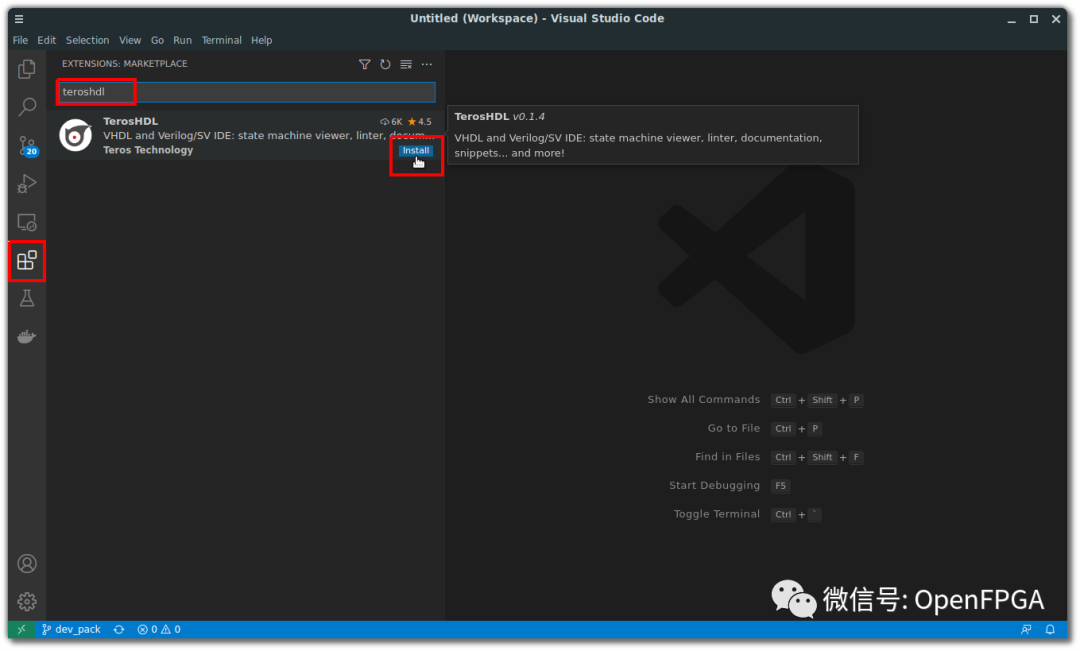Click the Find in Files shortcut hint
The width and height of the screenshot is (1080, 651).
[x=778, y=457]
